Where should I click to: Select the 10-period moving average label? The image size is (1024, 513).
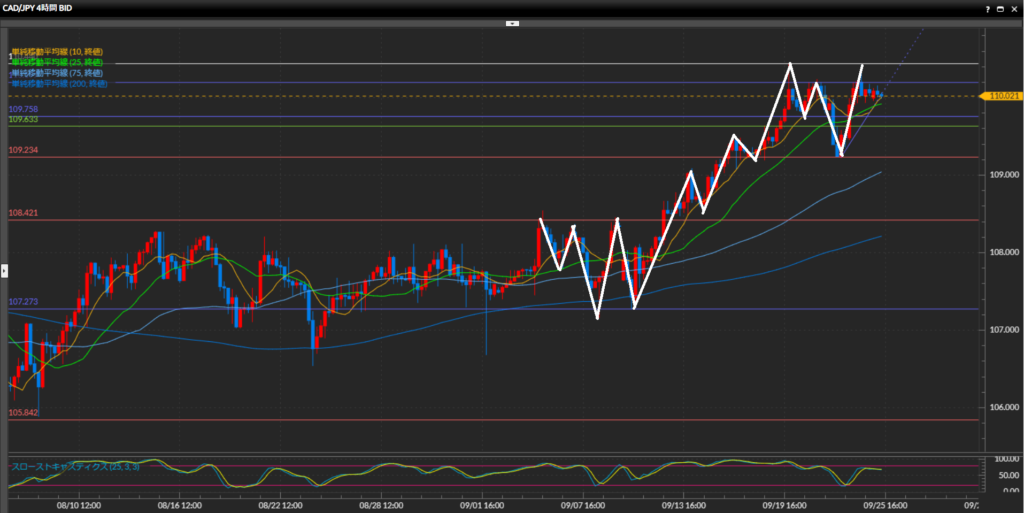click(x=58, y=51)
